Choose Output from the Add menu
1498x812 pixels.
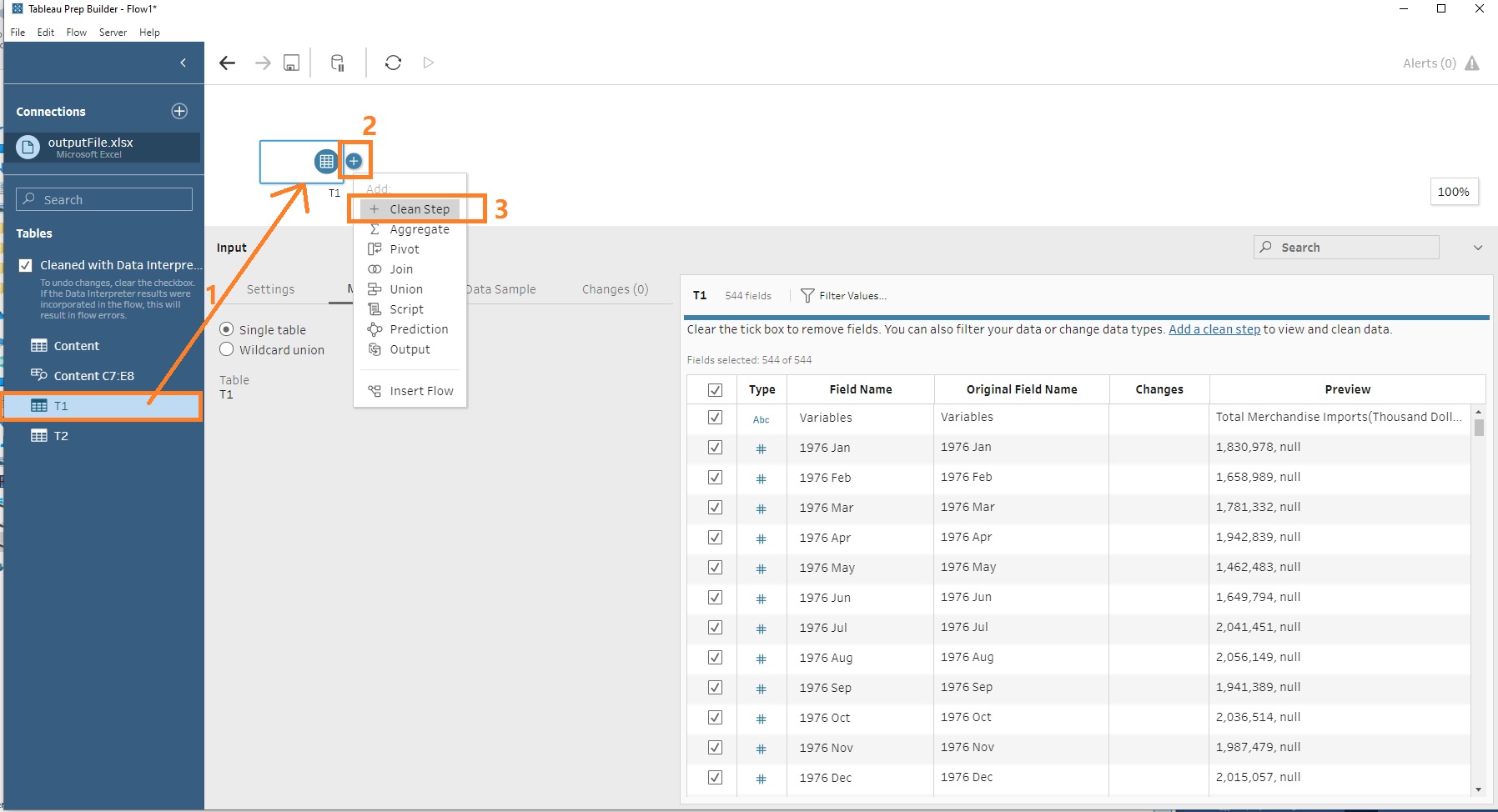coord(410,349)
